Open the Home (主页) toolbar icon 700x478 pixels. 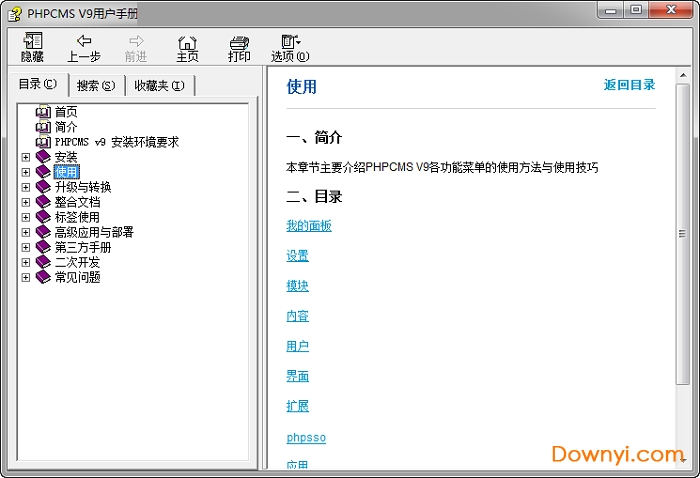[x=187, y=42]
